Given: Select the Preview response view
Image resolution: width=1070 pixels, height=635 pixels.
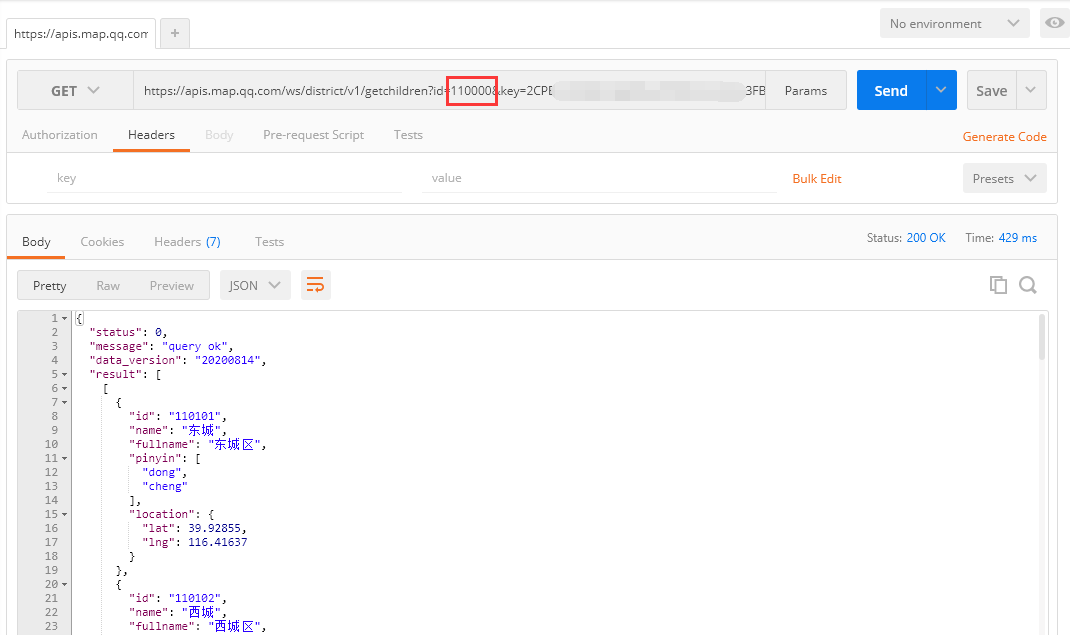Looking at the screenshot, I should coord(171,286).
